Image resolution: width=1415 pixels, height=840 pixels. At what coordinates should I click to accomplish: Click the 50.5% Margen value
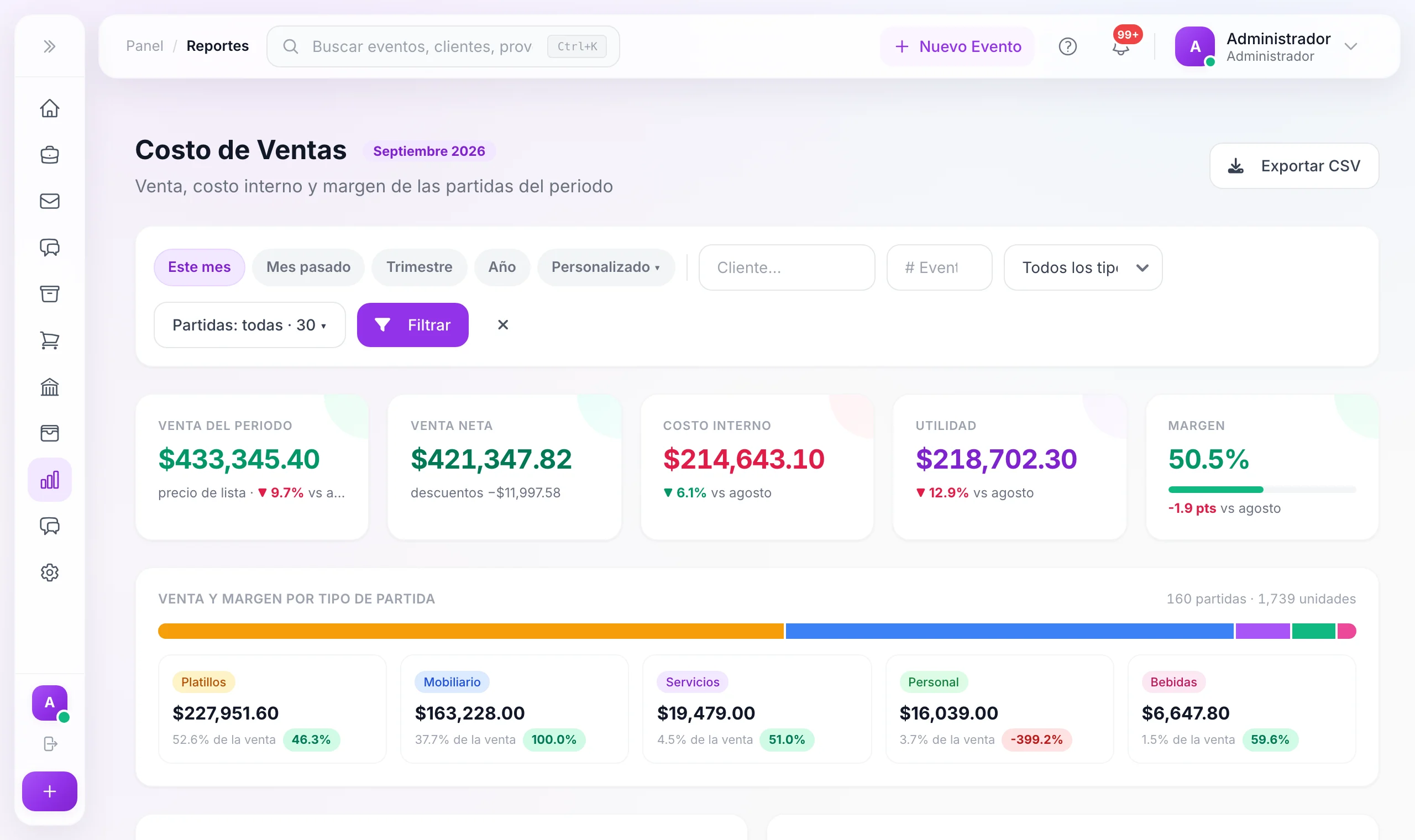1208,459
